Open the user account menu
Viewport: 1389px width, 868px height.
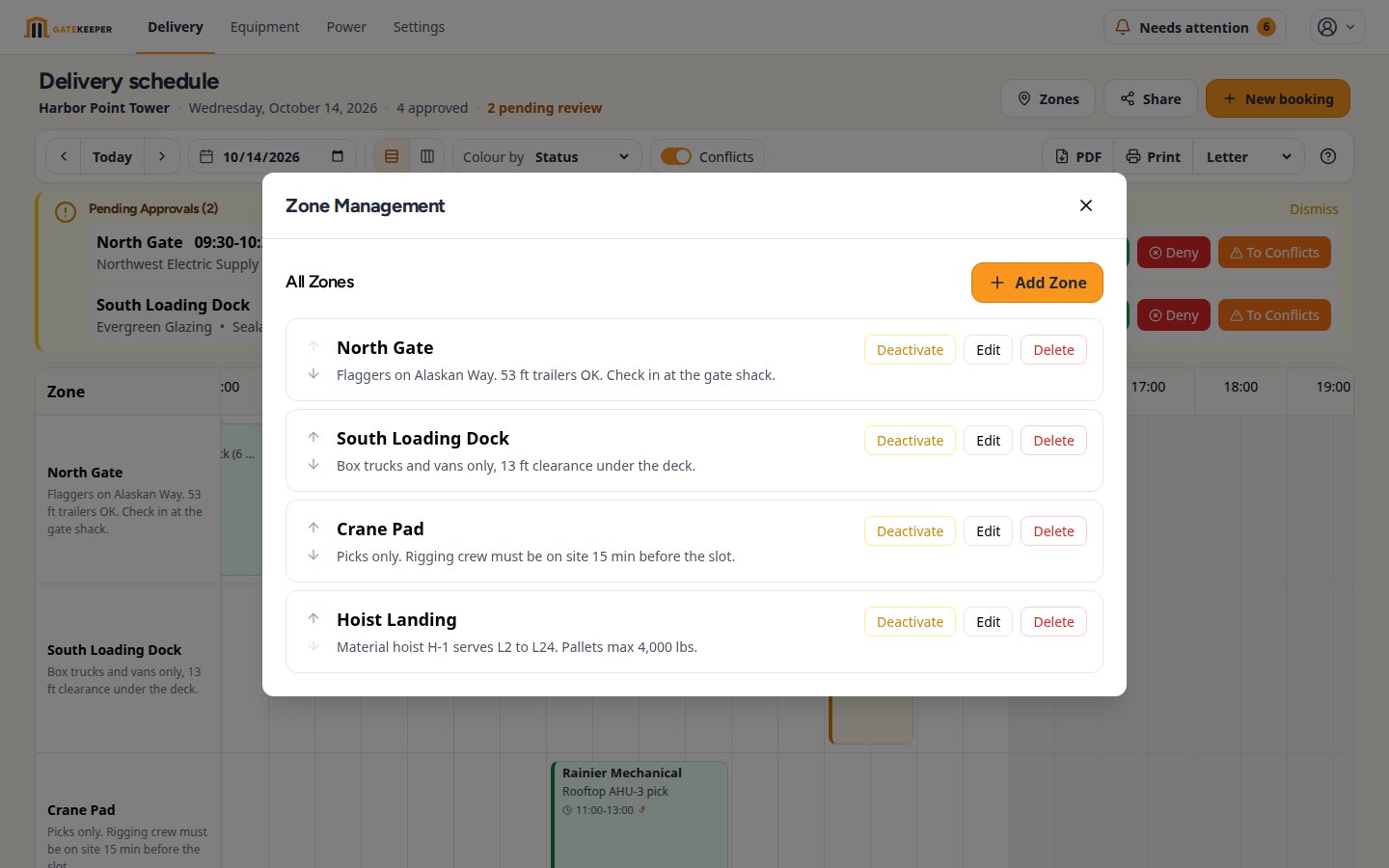(x=1337, y=27)
